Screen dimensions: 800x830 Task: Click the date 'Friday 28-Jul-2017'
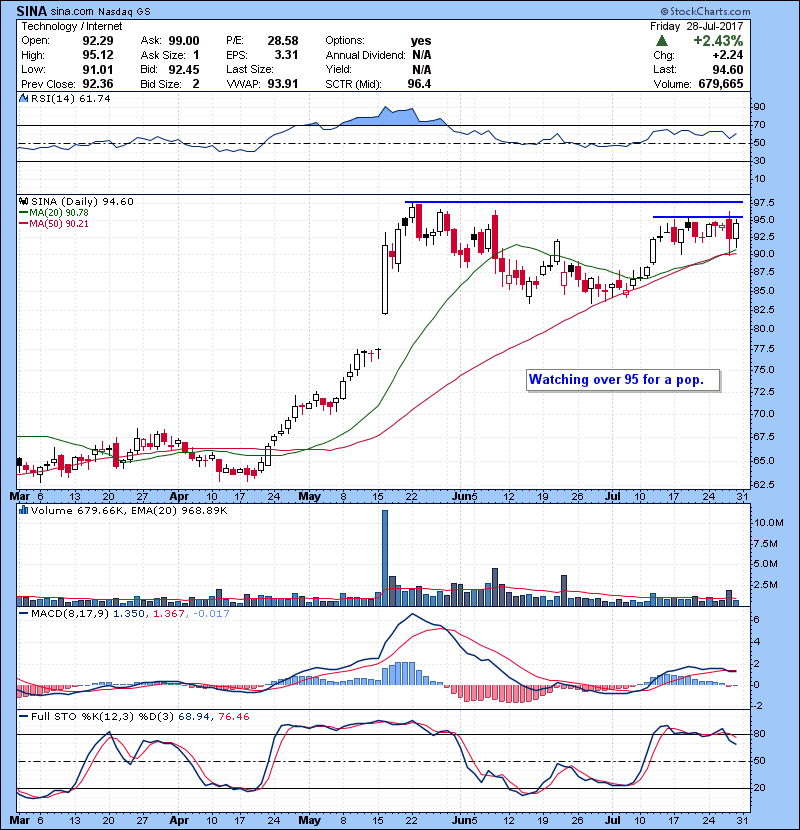[696, 26]
